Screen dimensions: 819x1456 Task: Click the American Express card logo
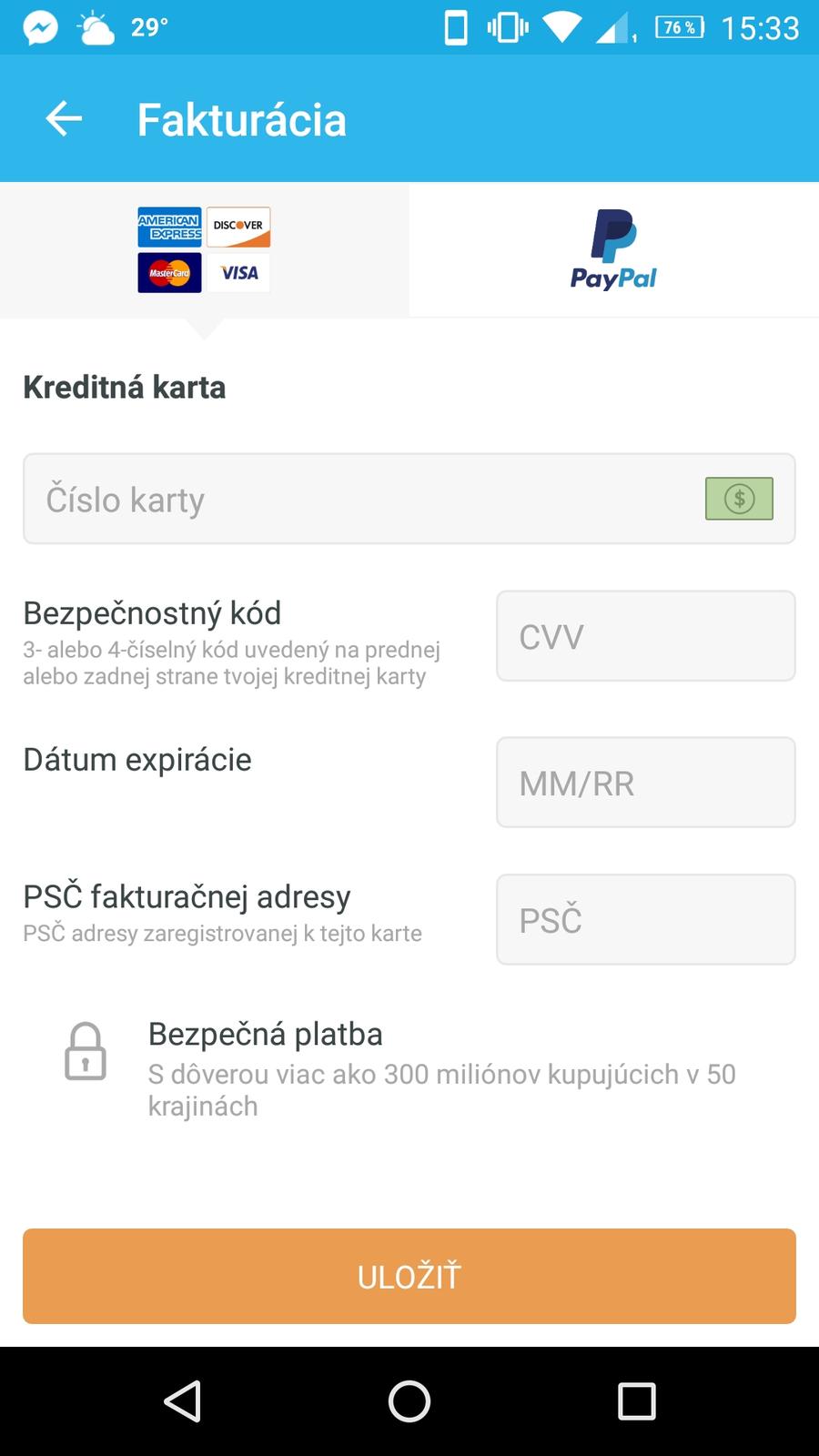click(169, 227)
